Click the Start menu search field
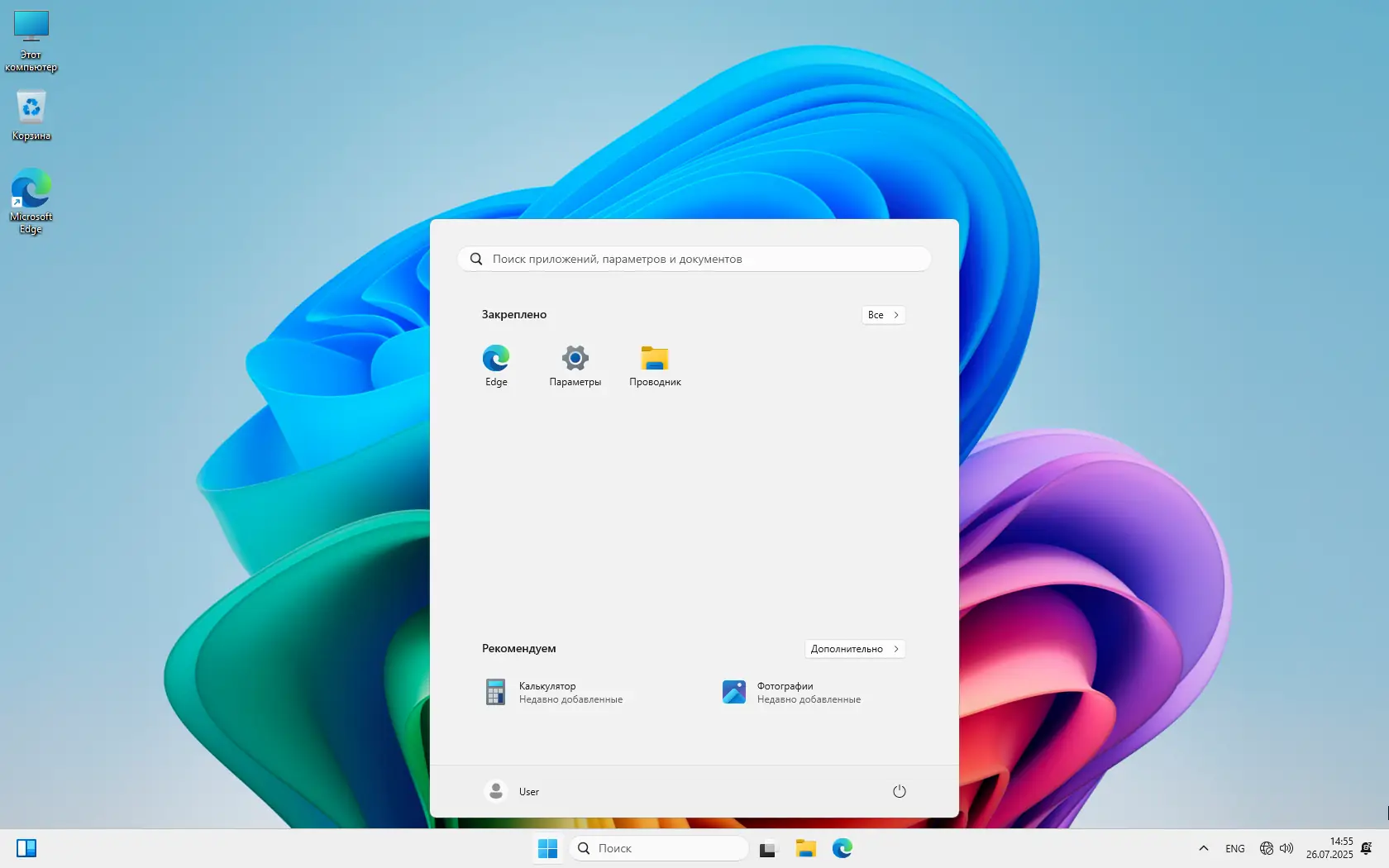 click(694, 259)
